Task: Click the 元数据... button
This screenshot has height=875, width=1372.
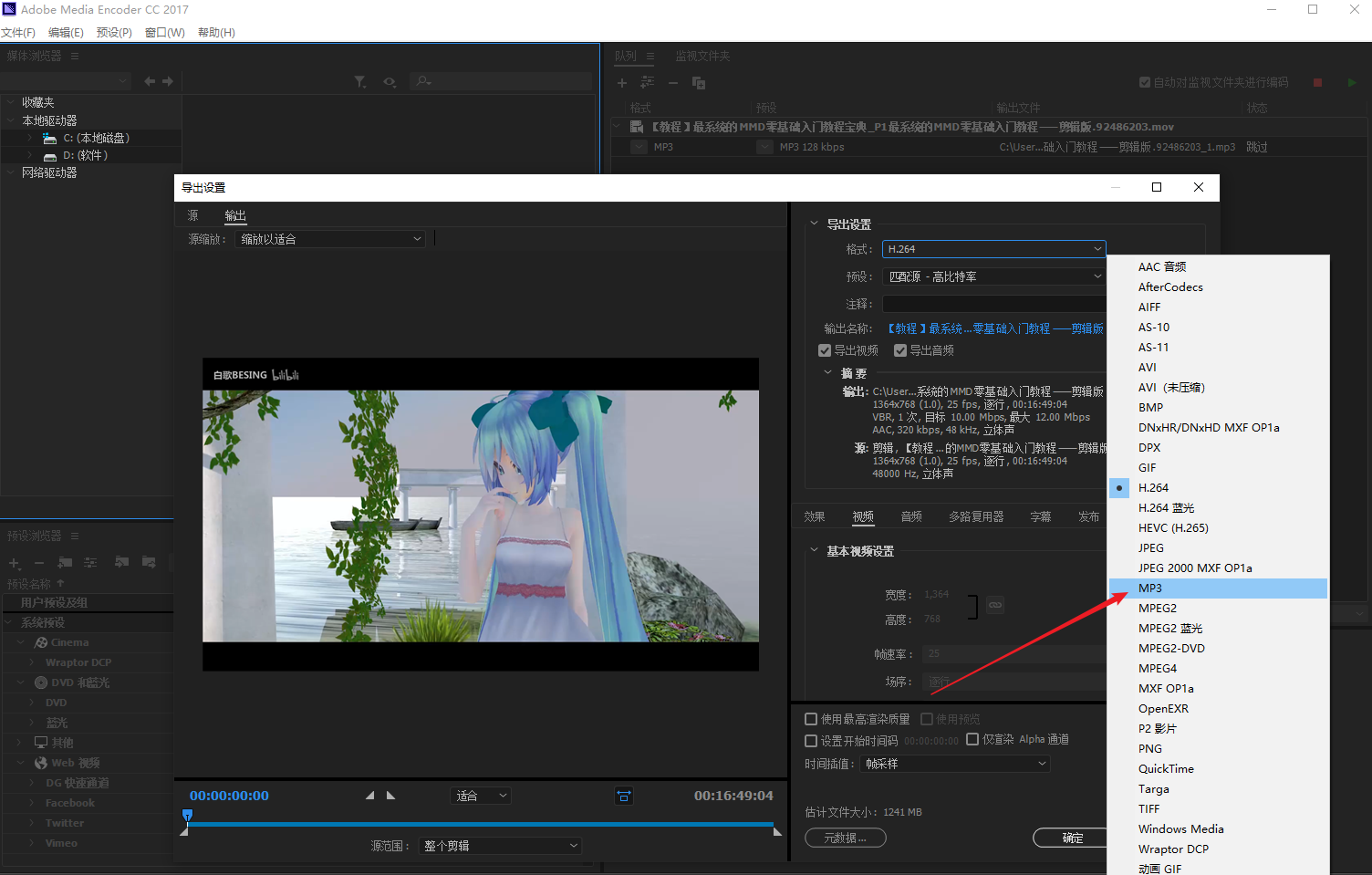Action: [x=846, y=838]
